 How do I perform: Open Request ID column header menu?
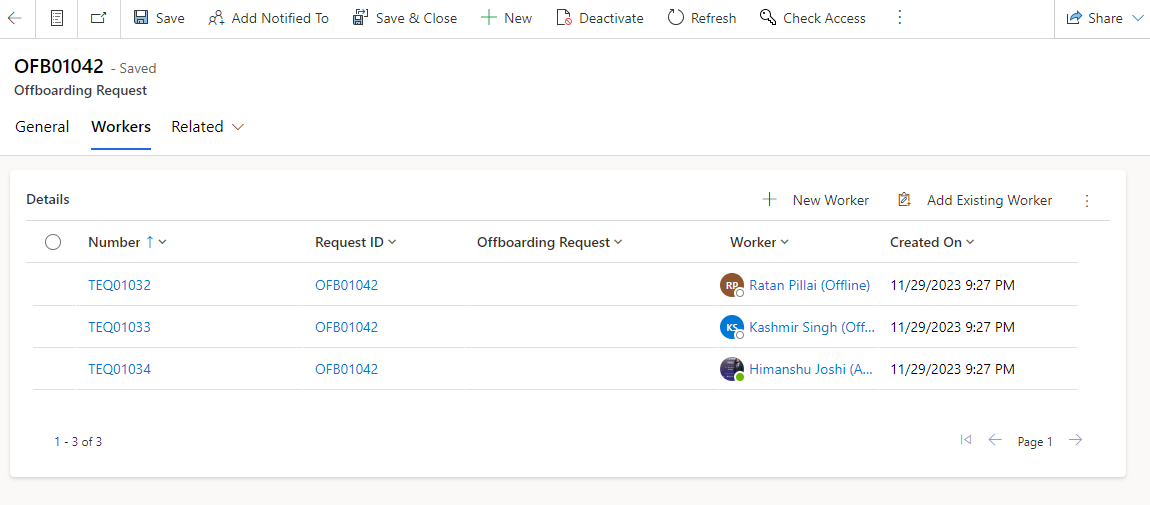(x=355, y=242)
